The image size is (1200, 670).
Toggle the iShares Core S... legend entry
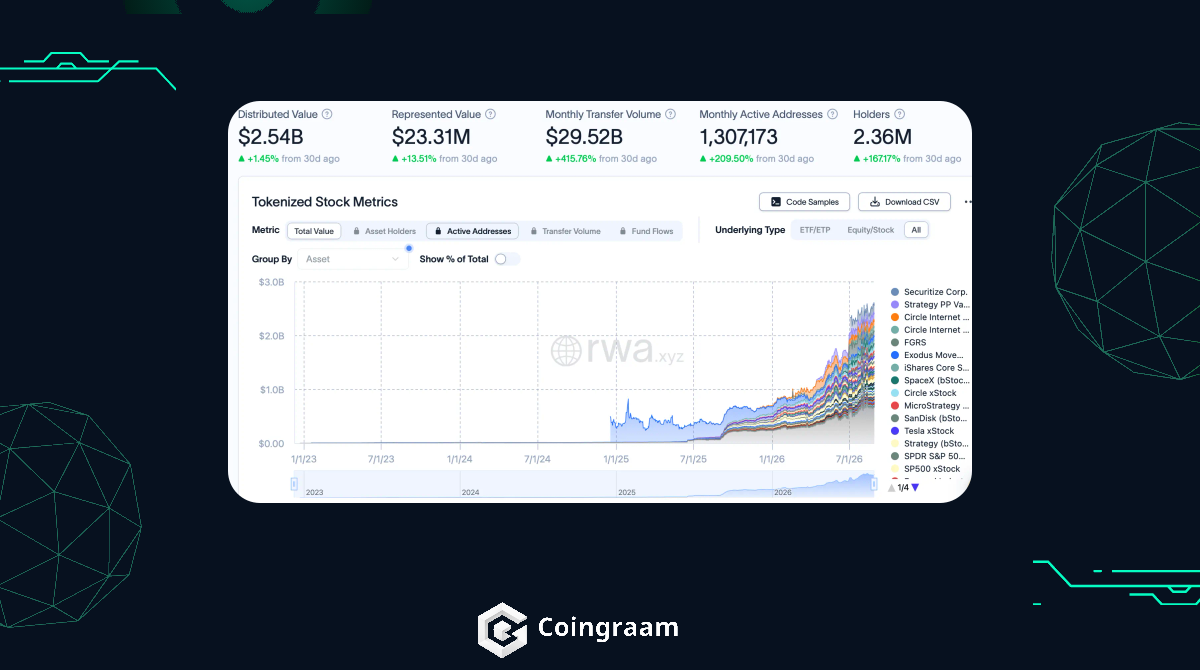(x=929, y=368)
